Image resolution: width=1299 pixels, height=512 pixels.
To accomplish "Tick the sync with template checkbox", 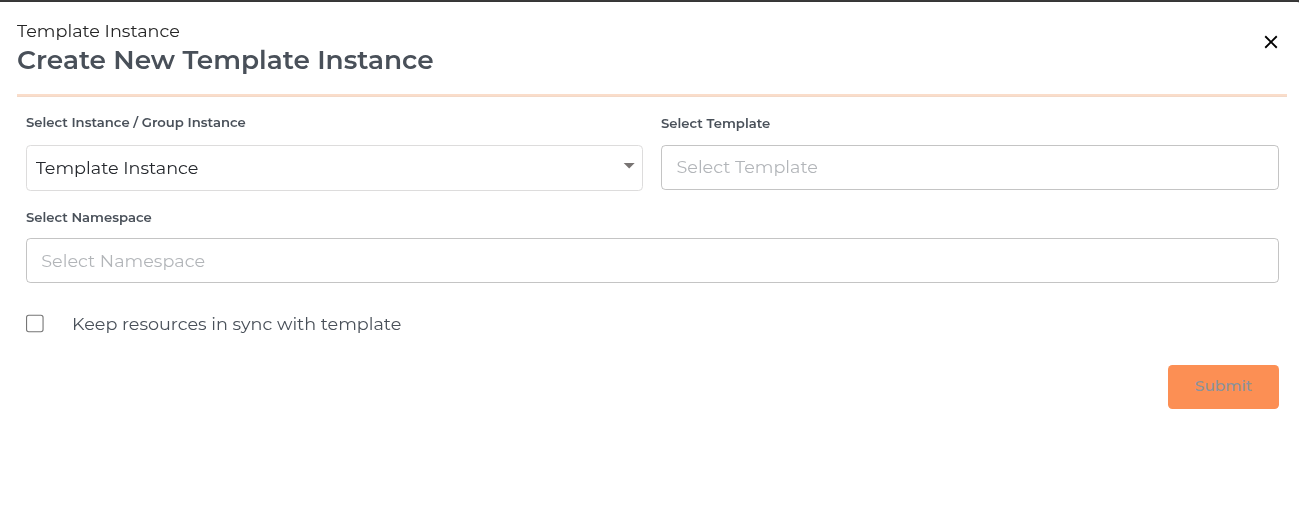I will (x=35, y=323).
